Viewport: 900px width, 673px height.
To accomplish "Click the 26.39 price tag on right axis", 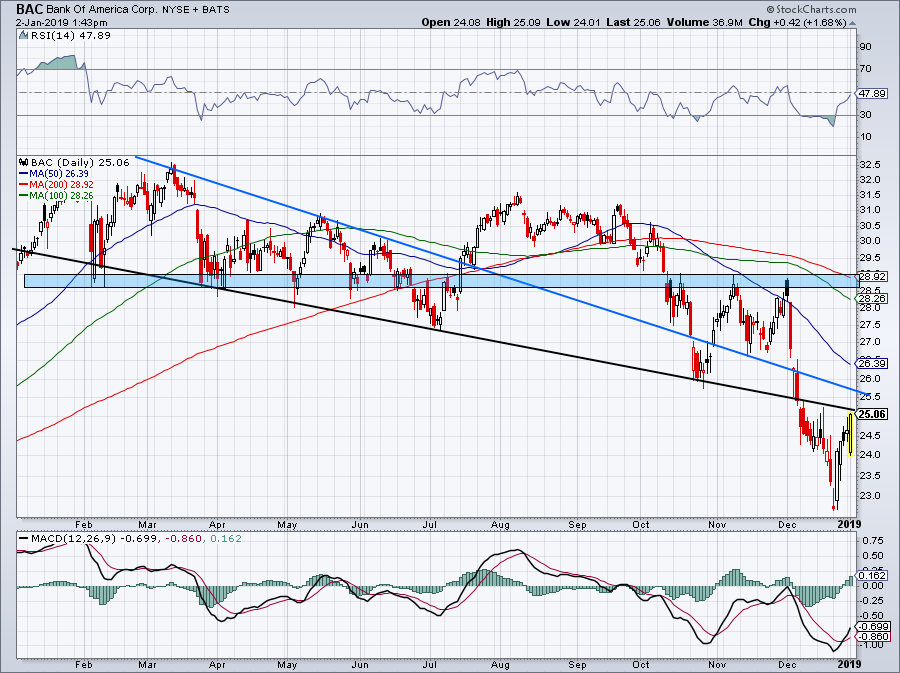I will tap(872, 363).
